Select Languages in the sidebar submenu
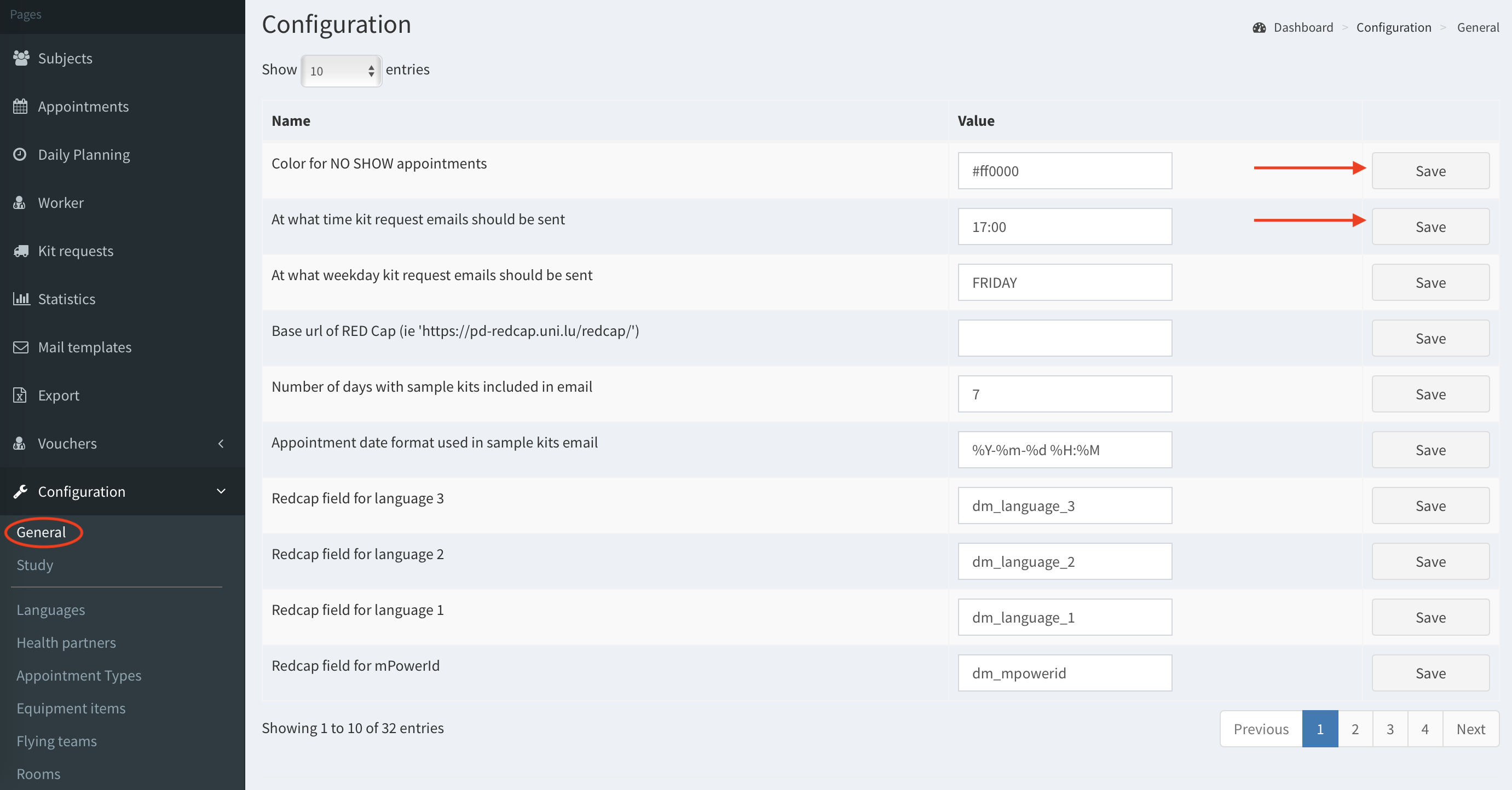1512x790 pixels. (x=50, y=610)
